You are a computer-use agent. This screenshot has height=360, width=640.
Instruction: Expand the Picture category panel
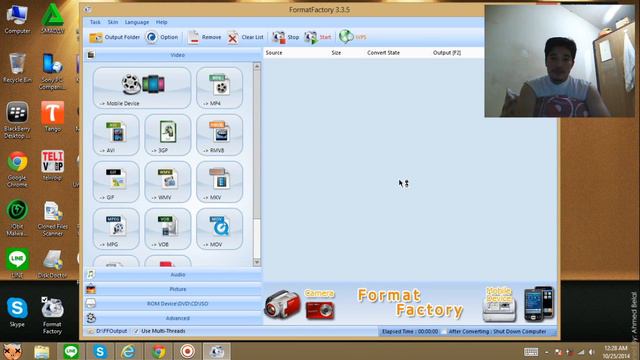click(x=173, y=289)
